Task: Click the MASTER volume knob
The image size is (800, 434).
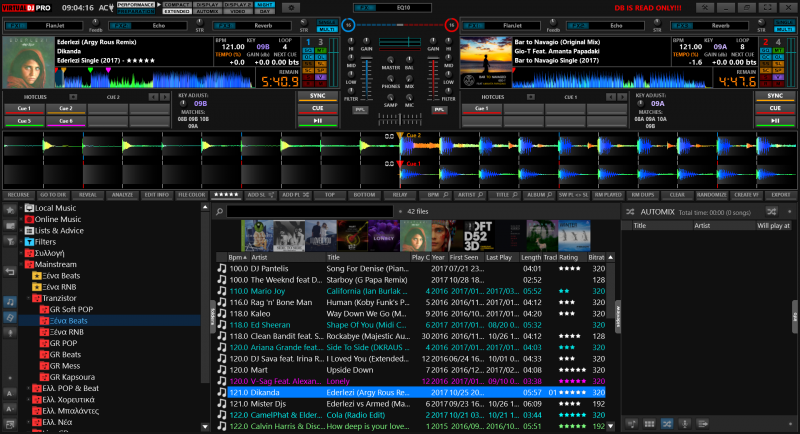Action: pyautogui.click(x=390, y=60)
